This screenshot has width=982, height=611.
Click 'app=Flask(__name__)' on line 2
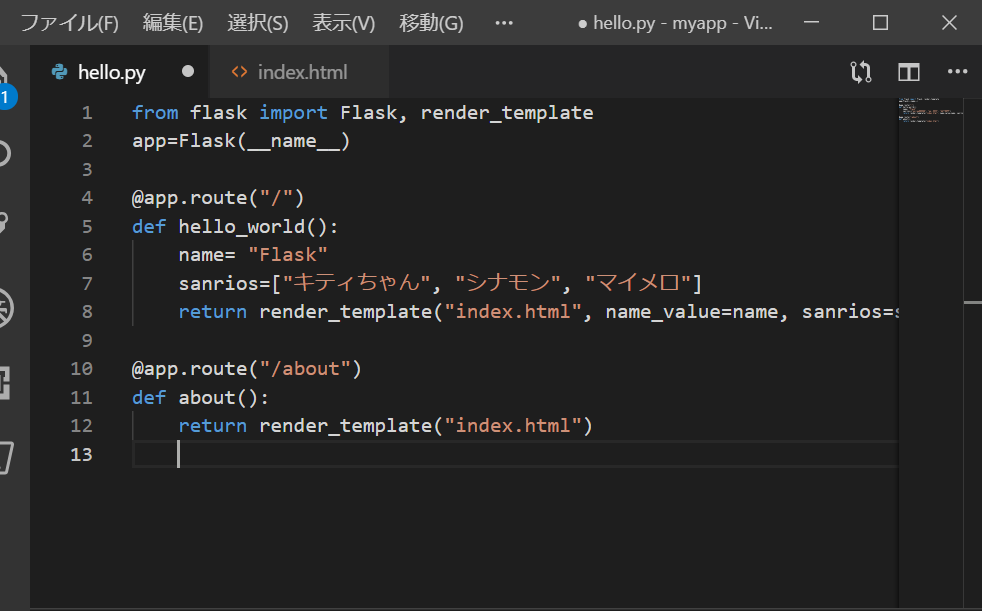[241, 141]
